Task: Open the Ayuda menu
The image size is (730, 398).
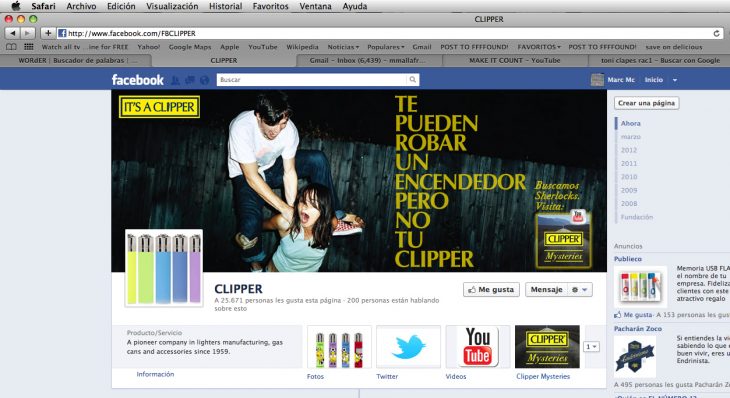Action: (355, 6)
